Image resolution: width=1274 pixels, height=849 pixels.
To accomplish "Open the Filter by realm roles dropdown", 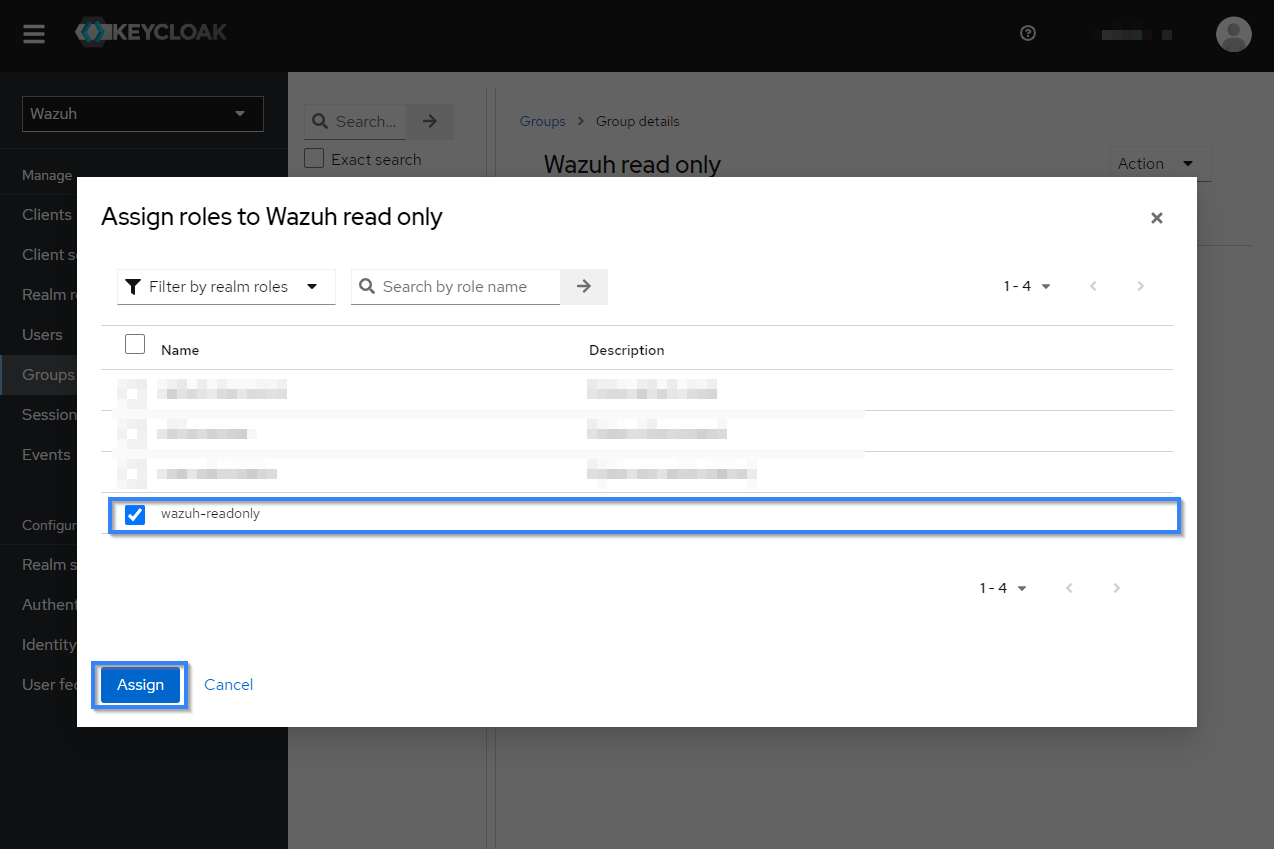I will pyautogui.click(x=226, y=287).
